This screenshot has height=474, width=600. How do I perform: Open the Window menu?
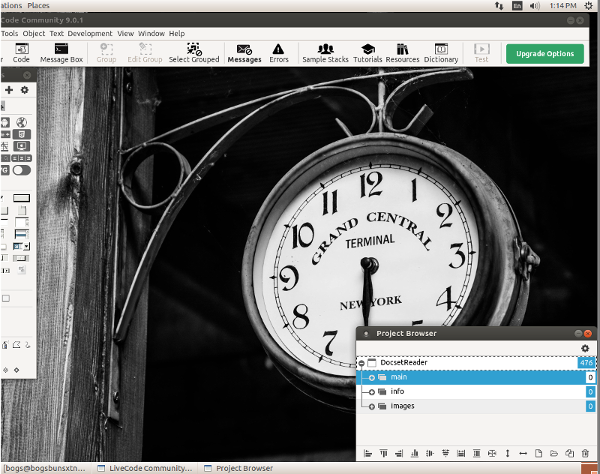pyautogui.click(x=152, y=33)
